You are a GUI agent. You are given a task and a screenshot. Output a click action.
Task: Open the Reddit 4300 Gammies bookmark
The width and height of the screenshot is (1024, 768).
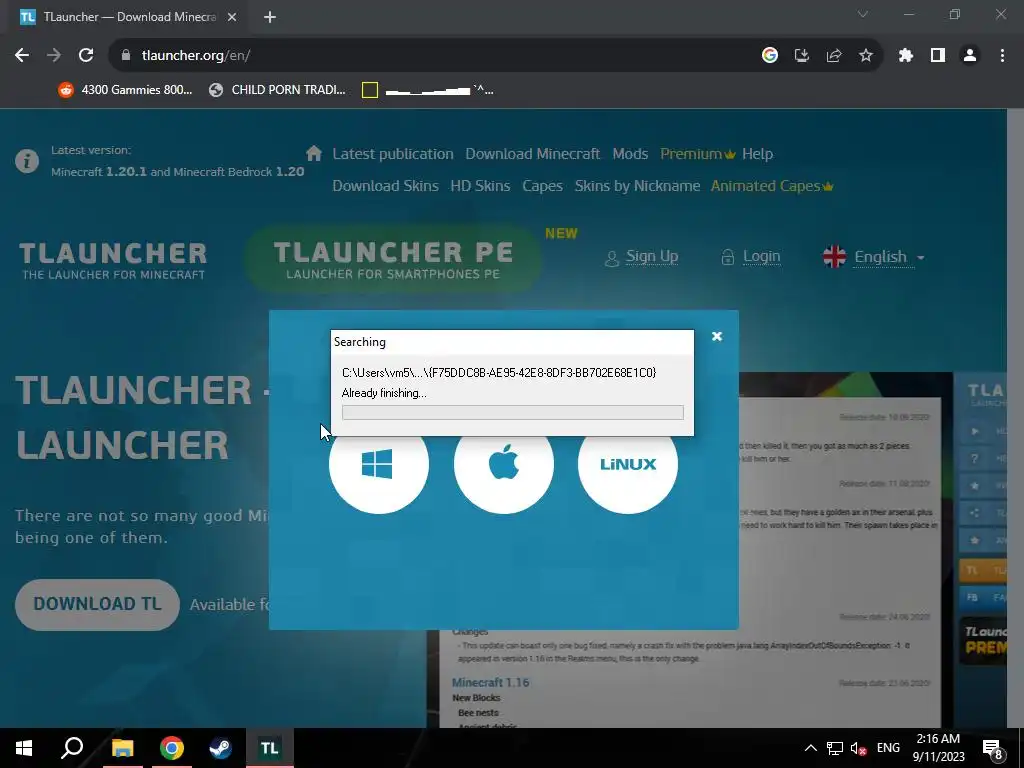(125, 90)
